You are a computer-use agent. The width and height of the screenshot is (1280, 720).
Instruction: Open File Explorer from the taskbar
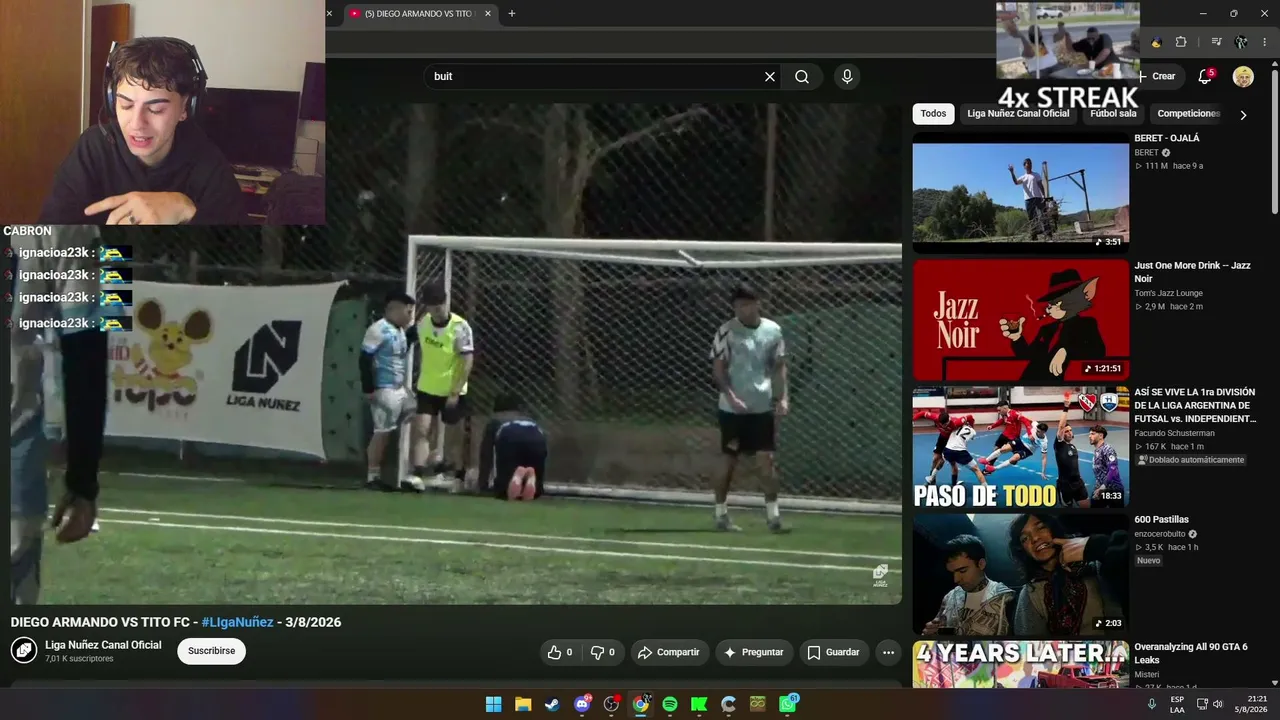click(x=523, y=704)
